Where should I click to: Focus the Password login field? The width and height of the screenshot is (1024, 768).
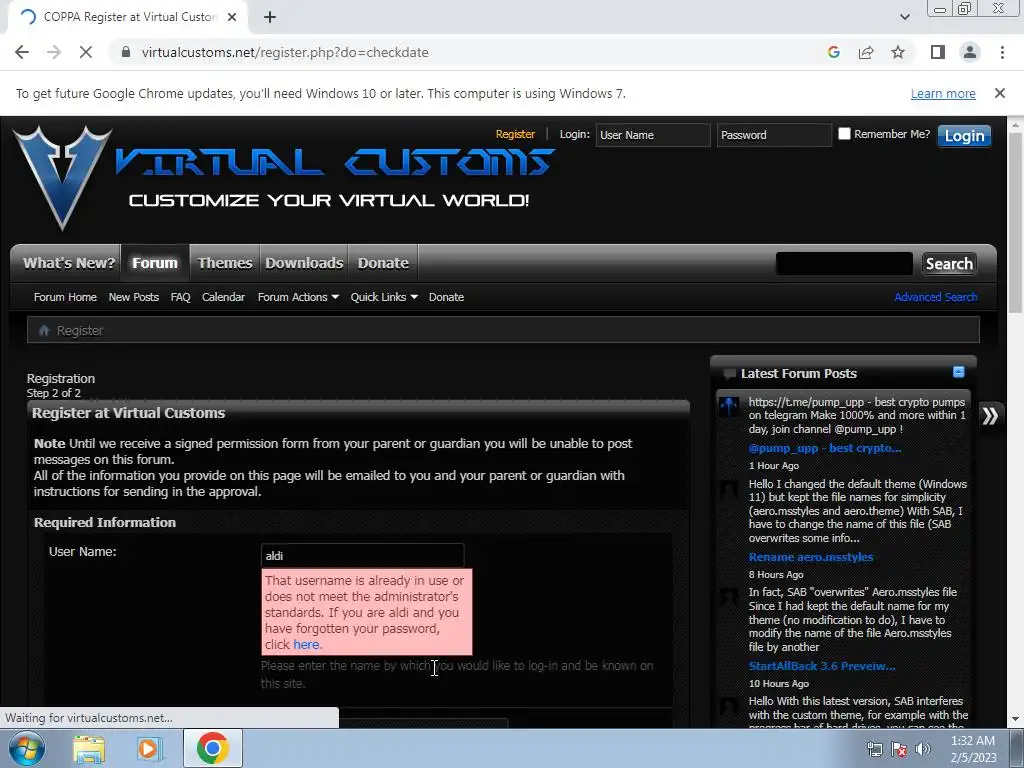[774, 135]
